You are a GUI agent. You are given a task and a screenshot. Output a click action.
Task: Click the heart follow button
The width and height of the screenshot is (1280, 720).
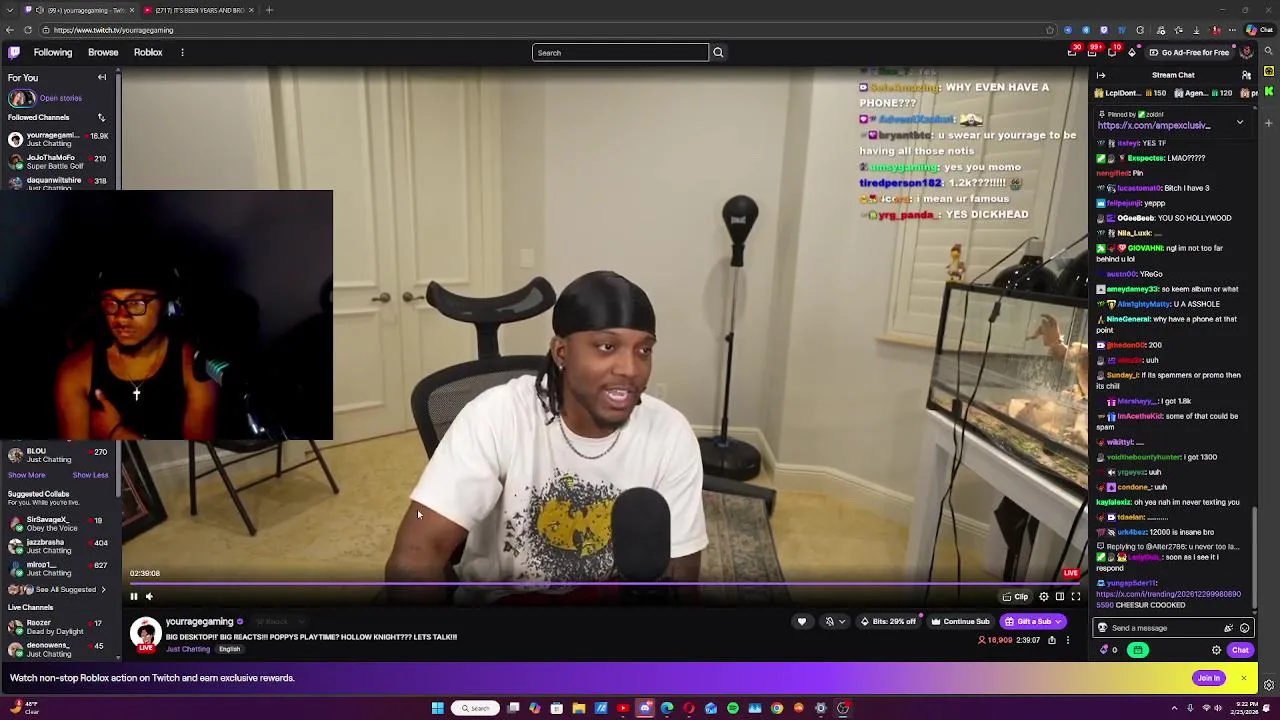click(x=801, y=622)
